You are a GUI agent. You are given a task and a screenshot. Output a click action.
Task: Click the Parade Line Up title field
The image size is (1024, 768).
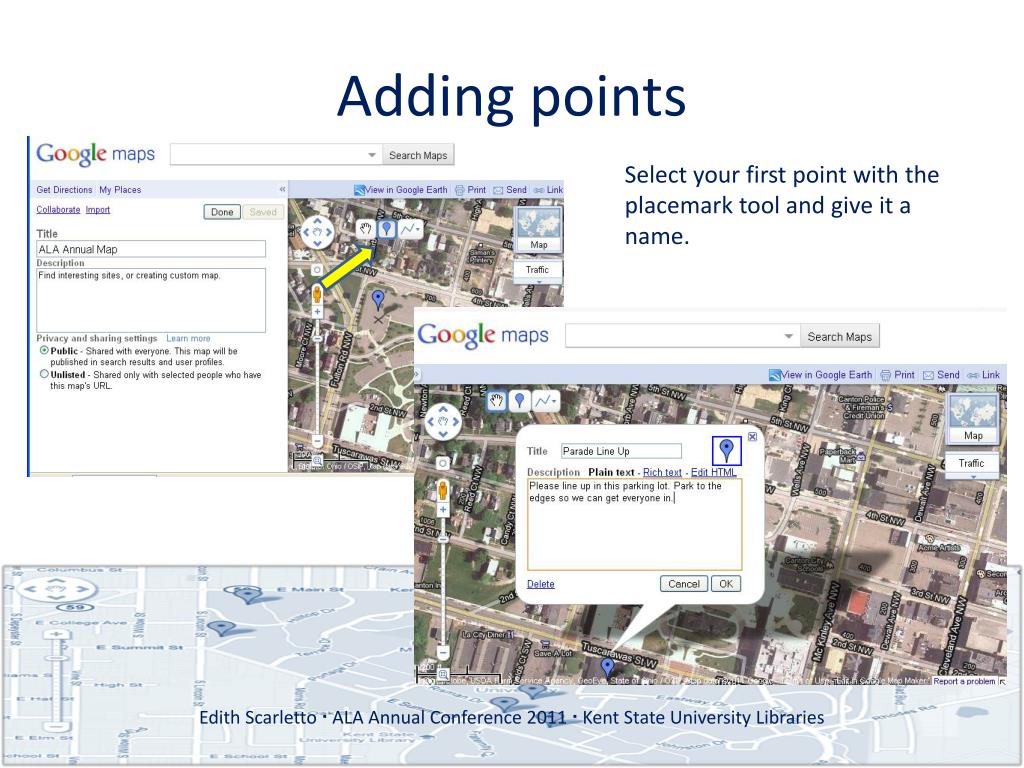(621, 451)
